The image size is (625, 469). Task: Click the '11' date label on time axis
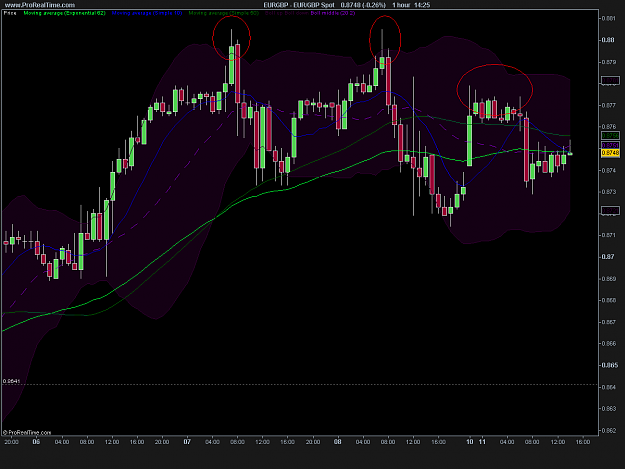click(x=482, y=442)
